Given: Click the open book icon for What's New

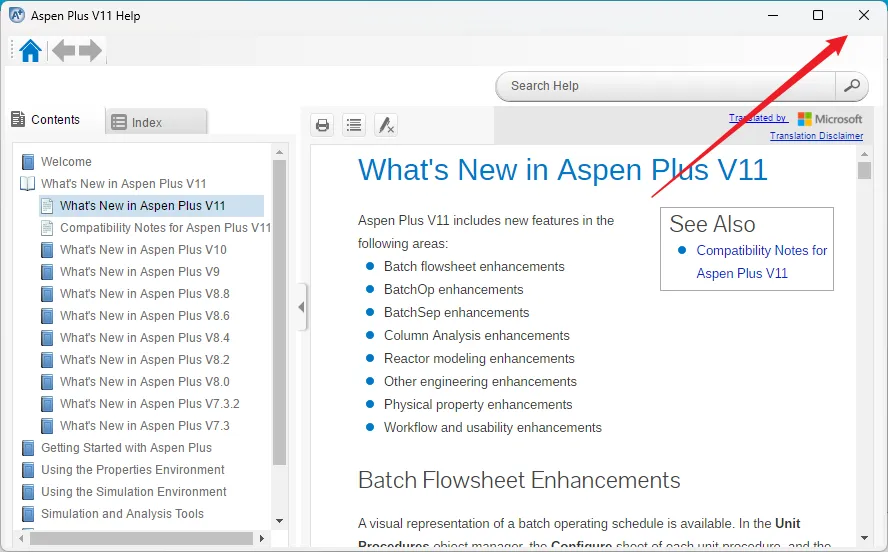Looking at the screenshot, I should point(28,183).
